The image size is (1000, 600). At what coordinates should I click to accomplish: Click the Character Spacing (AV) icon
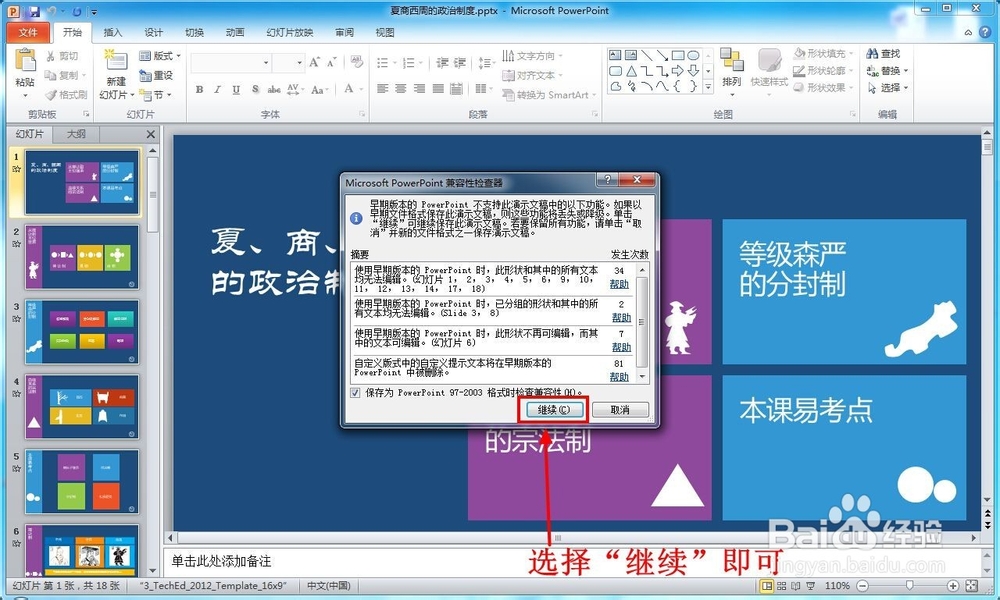click(293, 89)
